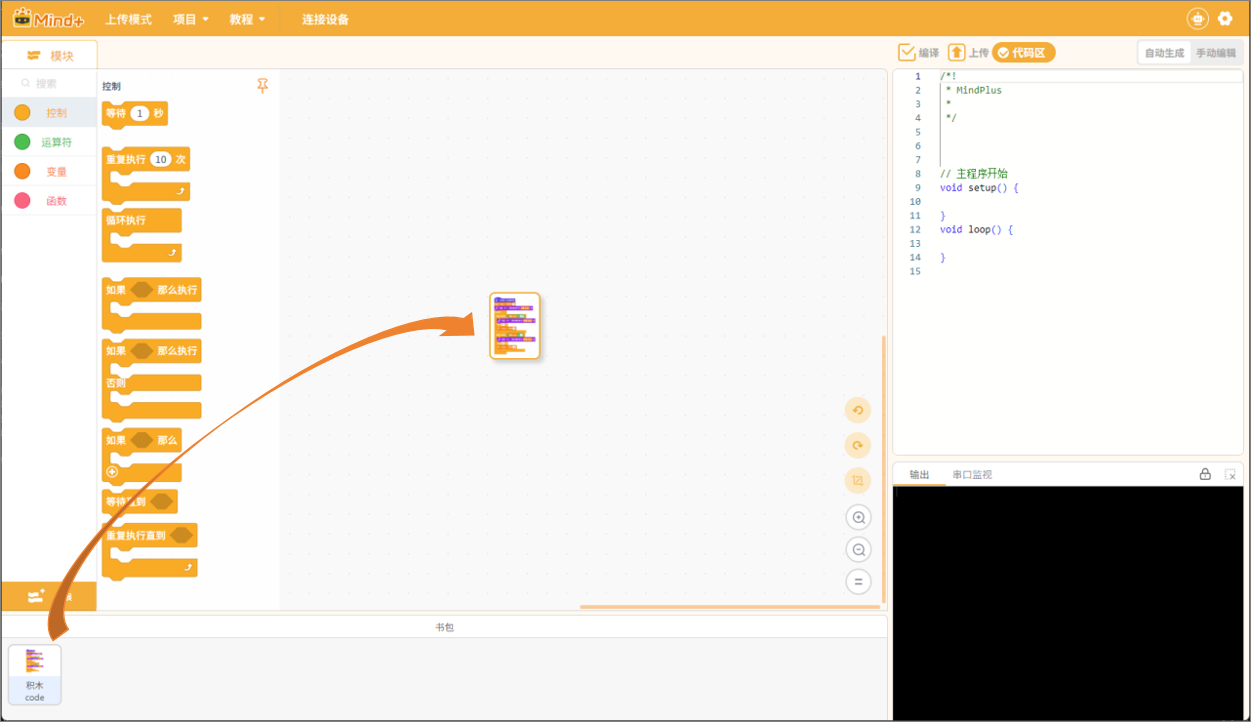Click the * MindPlus comment line
The width and height of the screenshot is (1252, 723).
(x=973, y=90)
